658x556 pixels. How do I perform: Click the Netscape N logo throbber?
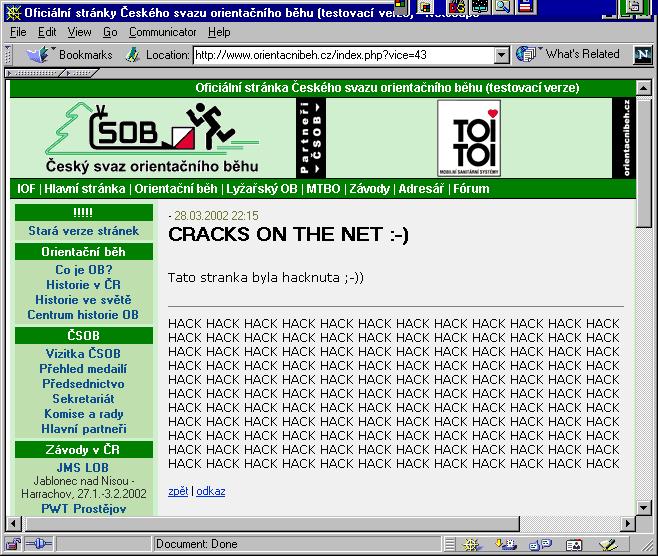pyautogui.click(x=640, y=54)
